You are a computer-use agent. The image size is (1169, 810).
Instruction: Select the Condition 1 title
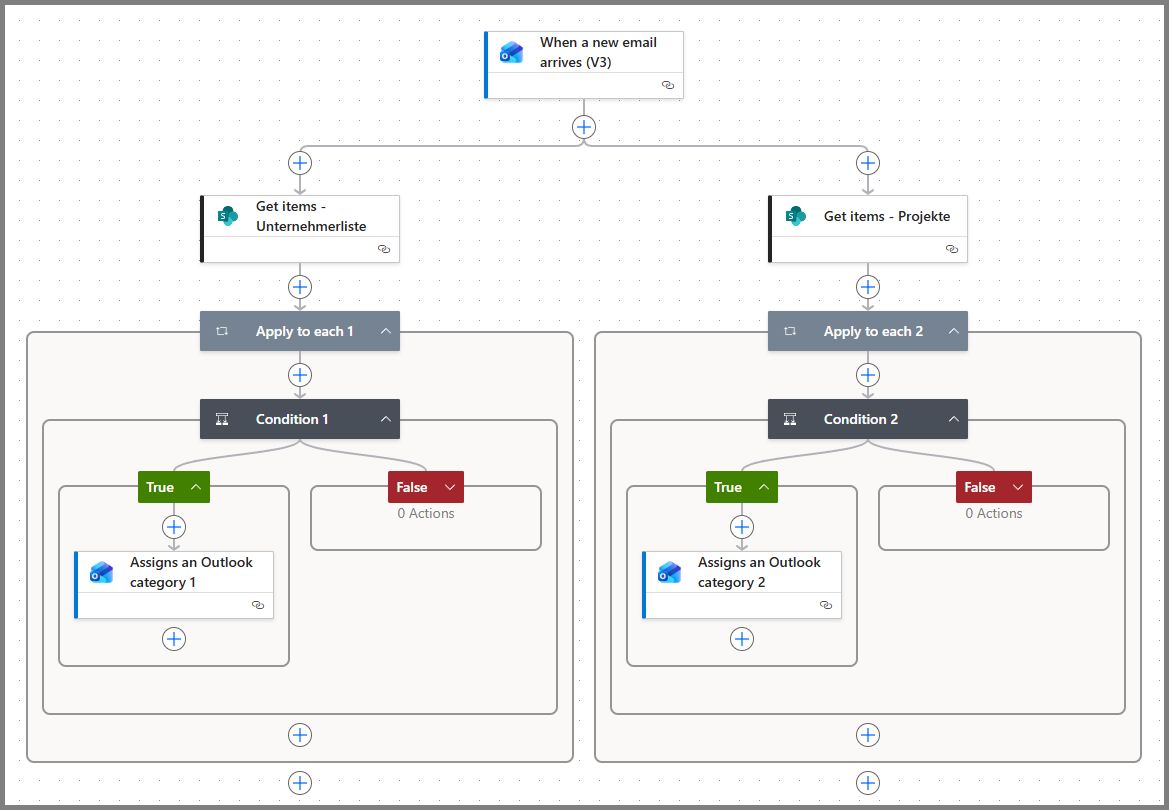[x=292, y=419]
